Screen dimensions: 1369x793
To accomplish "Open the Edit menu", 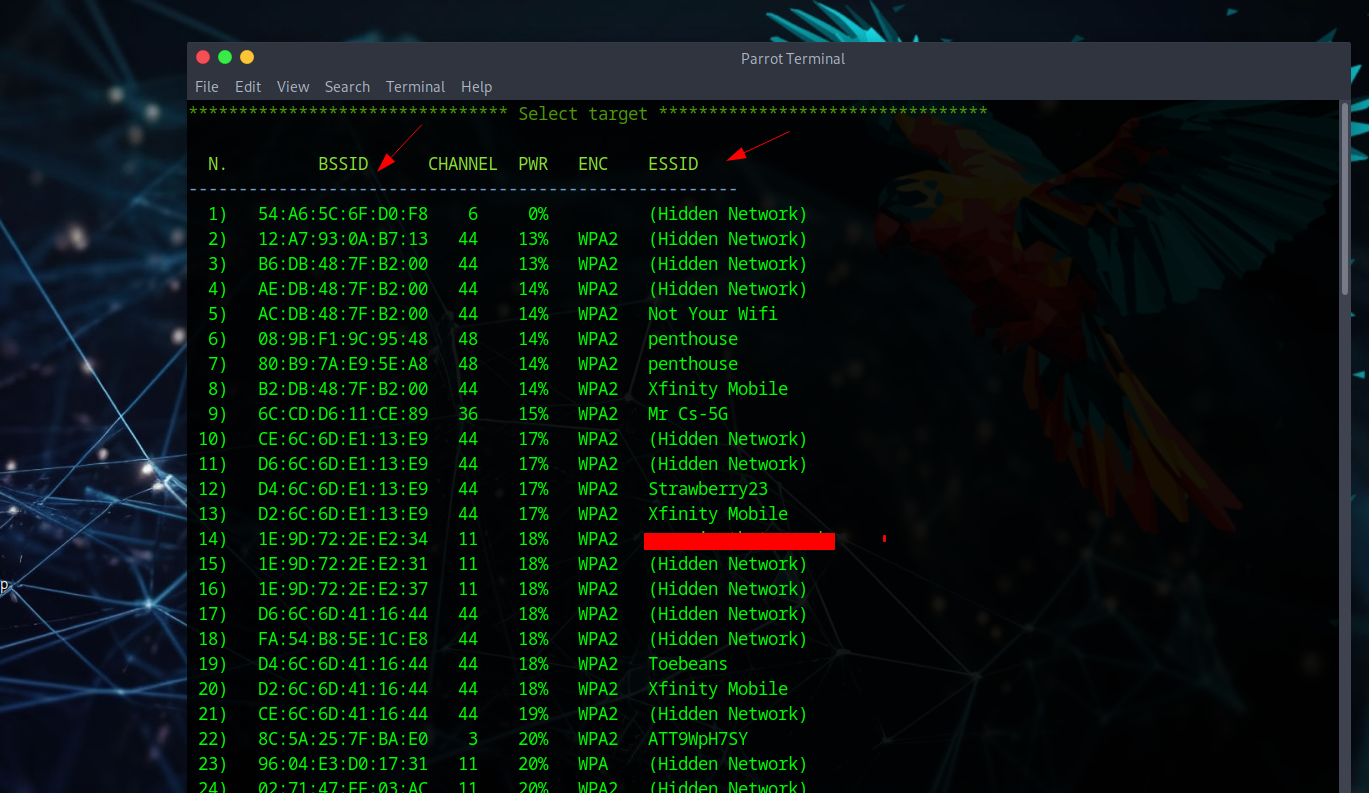I will tap(247, 87).
